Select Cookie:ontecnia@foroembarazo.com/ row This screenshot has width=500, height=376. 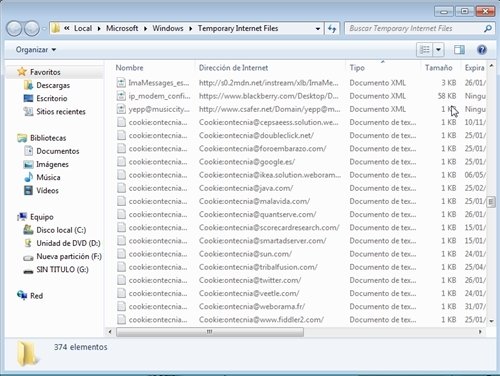coord(301,149)
